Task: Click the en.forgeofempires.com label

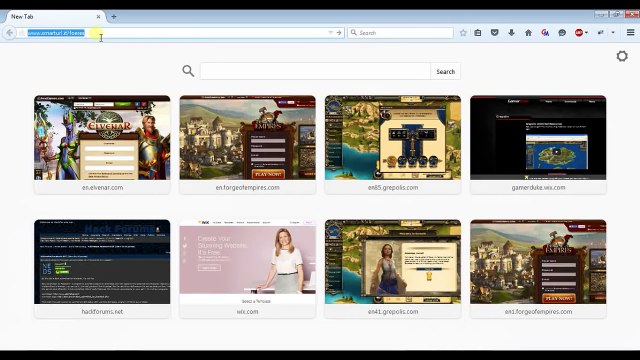Action: tap(247, 188)
